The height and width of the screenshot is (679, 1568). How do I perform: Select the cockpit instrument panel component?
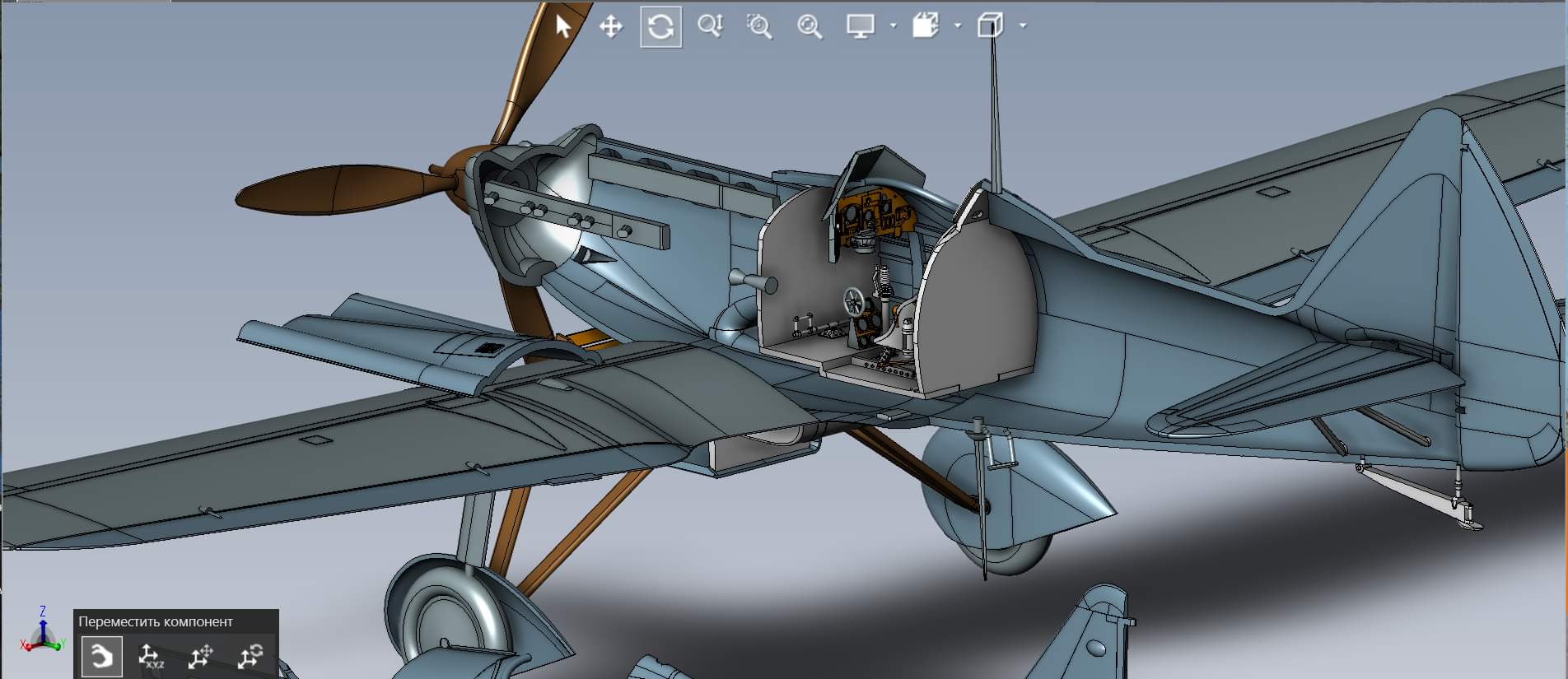pos(875,216)
